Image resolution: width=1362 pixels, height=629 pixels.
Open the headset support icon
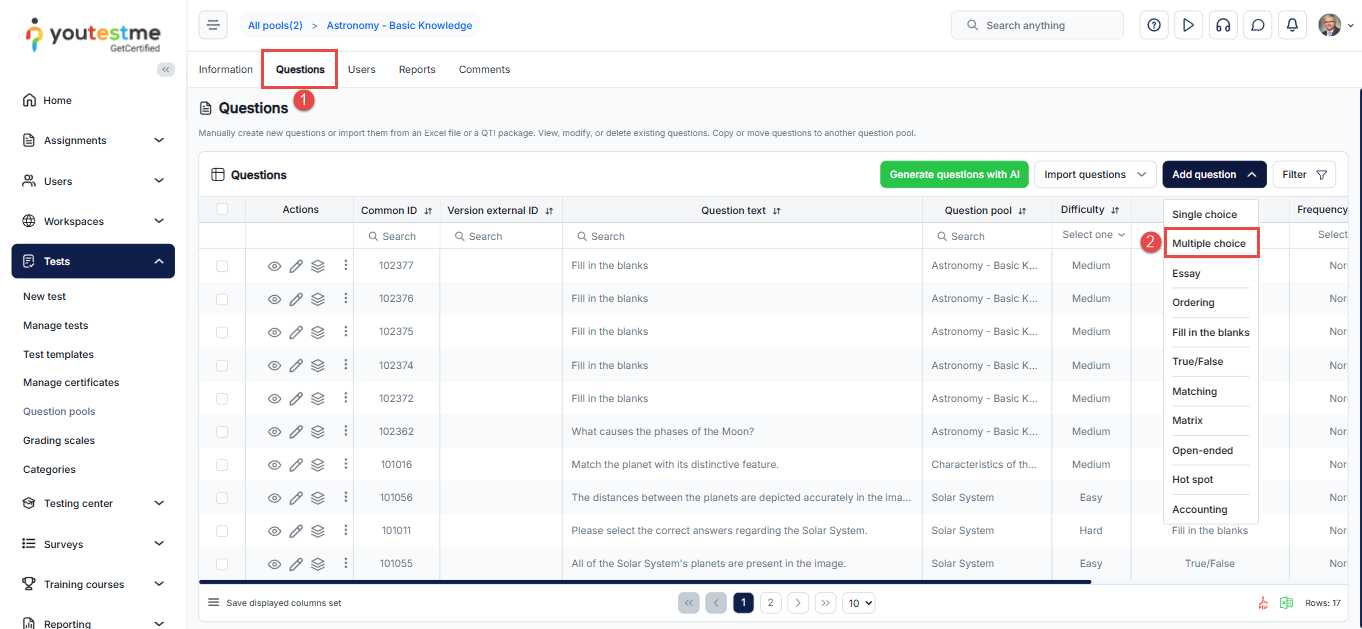click(1222, 26)
